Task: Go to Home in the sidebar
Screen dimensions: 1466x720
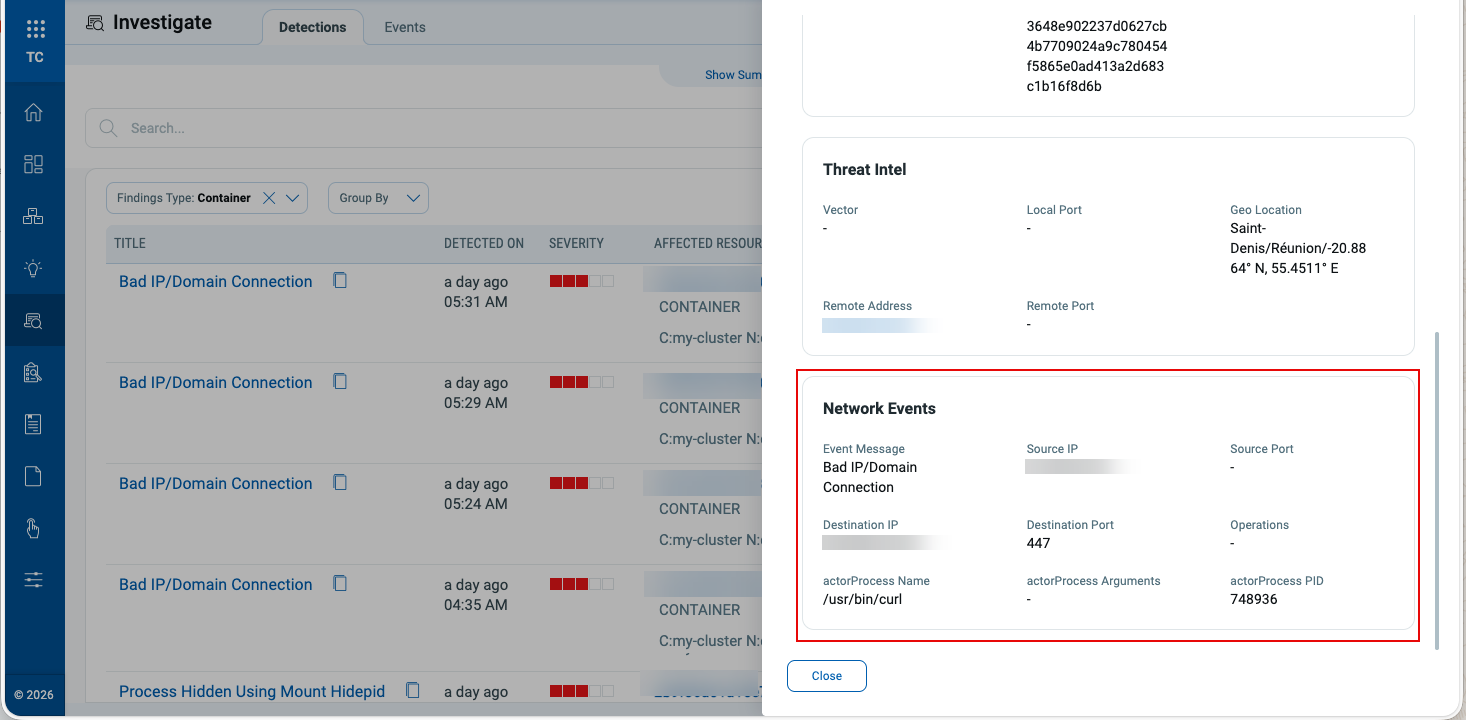Action: (33, 112)
